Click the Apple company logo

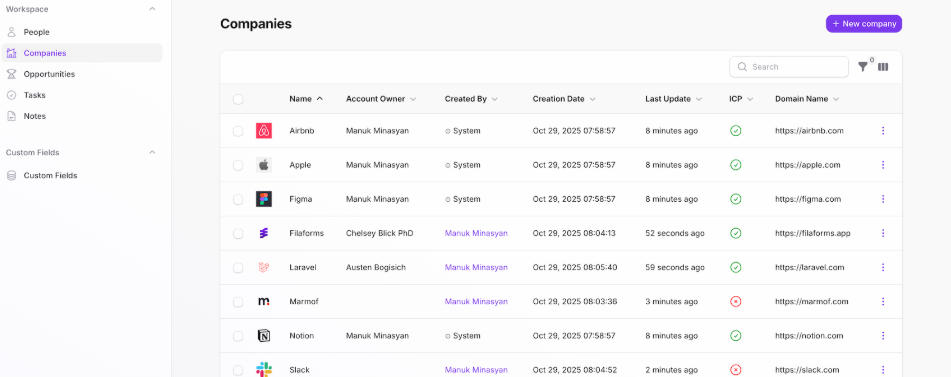click(x=264, y=165)
